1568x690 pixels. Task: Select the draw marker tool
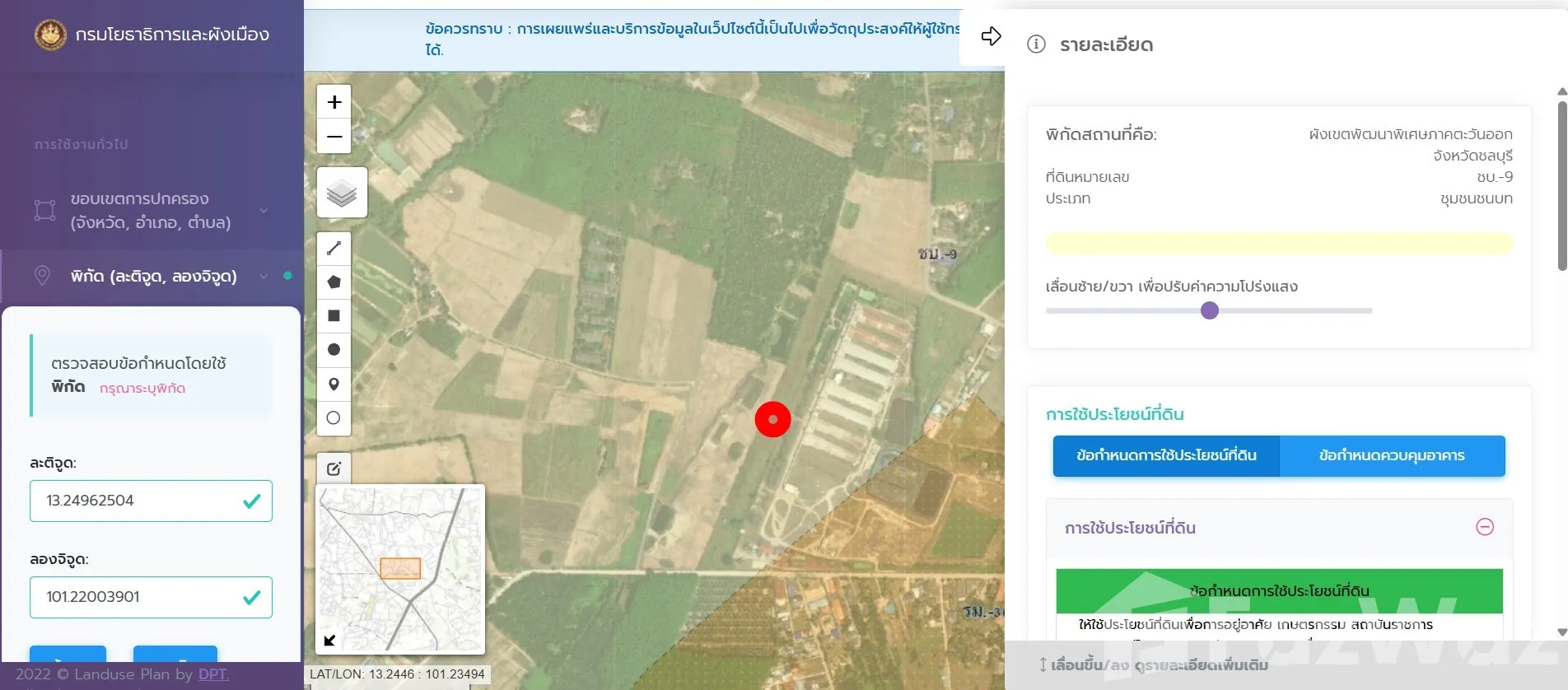[334, 384]
